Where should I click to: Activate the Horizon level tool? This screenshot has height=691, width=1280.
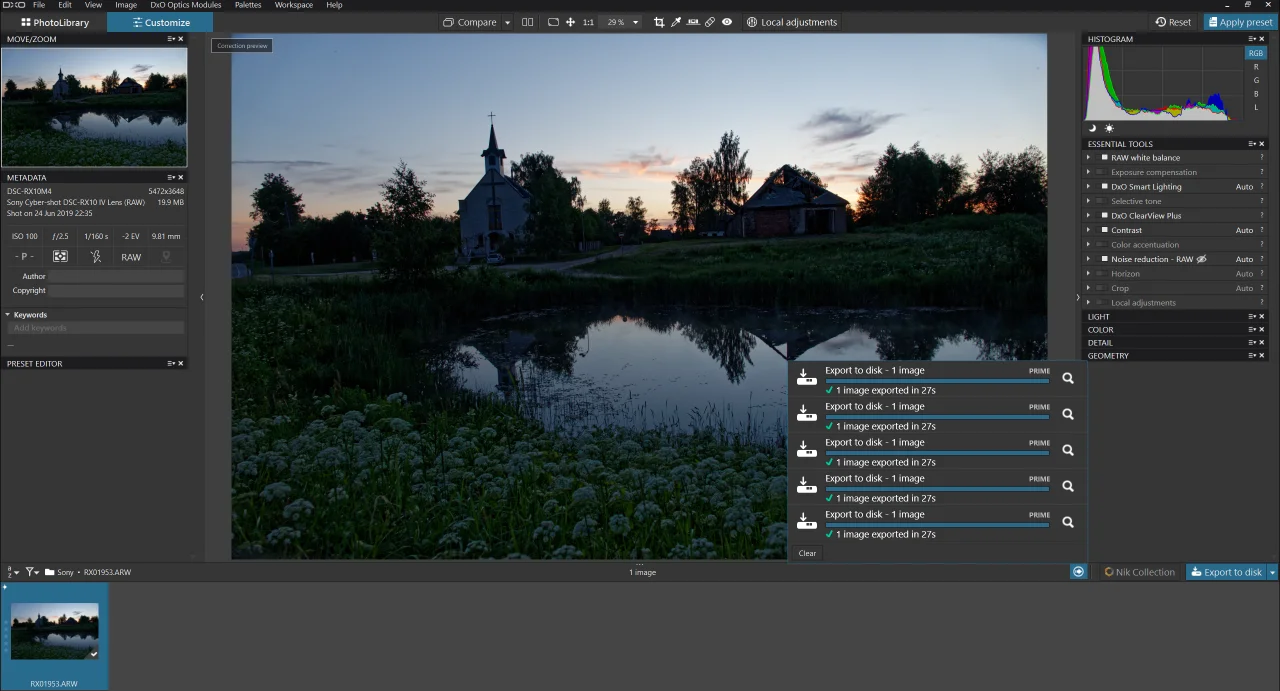[693, 22]
